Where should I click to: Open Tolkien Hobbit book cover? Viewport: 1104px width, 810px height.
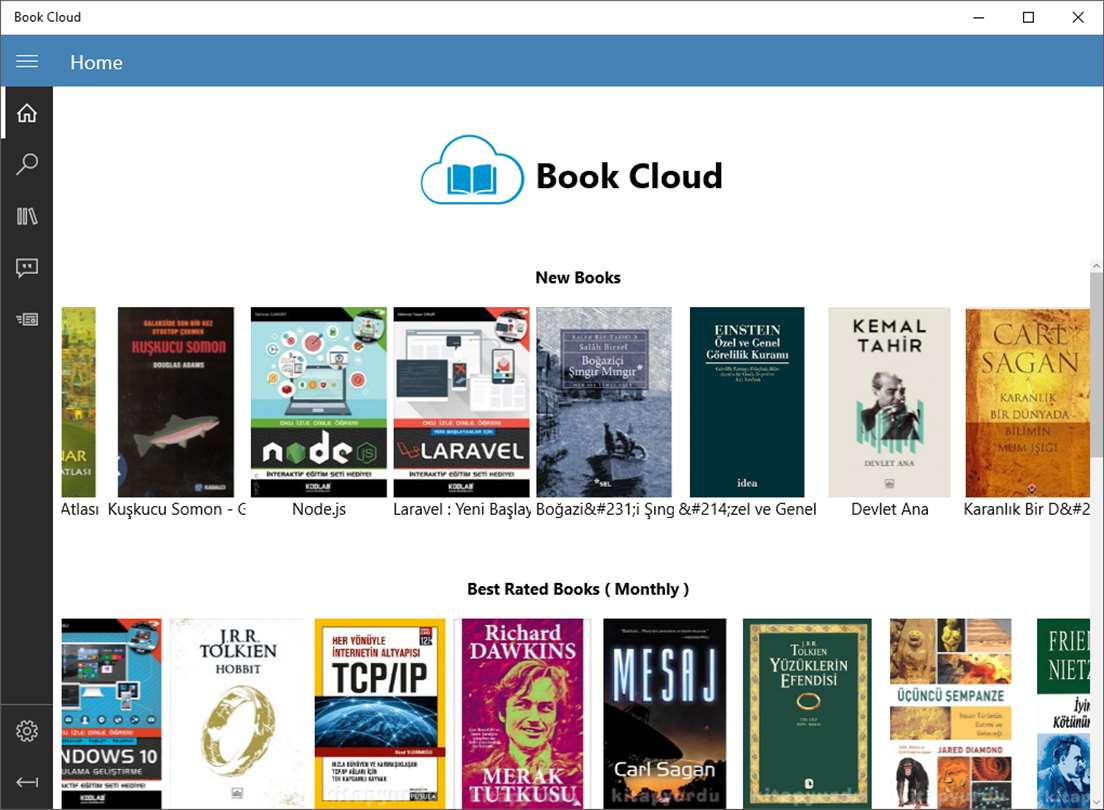(238, 714)
